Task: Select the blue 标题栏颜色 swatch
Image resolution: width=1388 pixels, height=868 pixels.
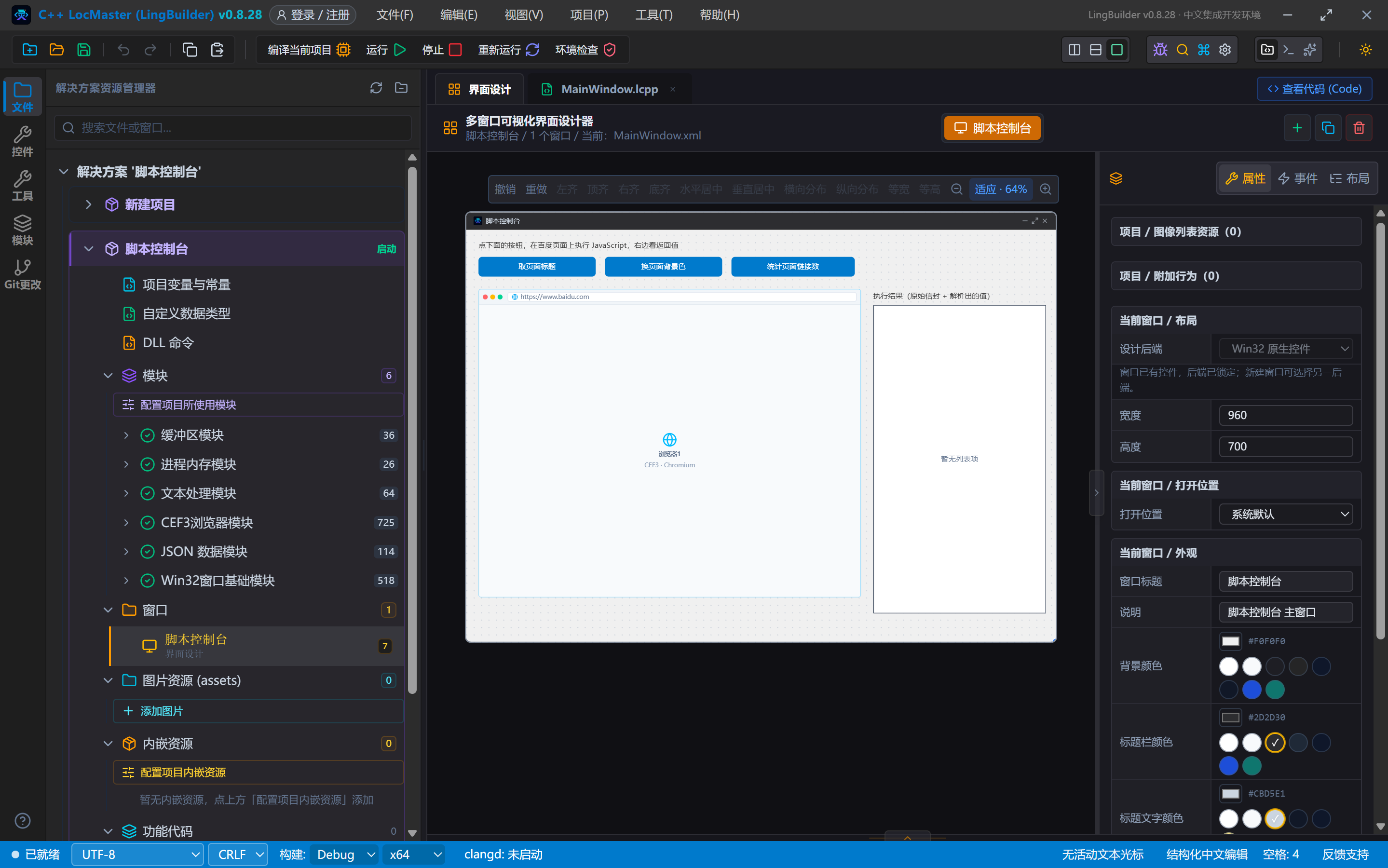Action: point(1228,766)
